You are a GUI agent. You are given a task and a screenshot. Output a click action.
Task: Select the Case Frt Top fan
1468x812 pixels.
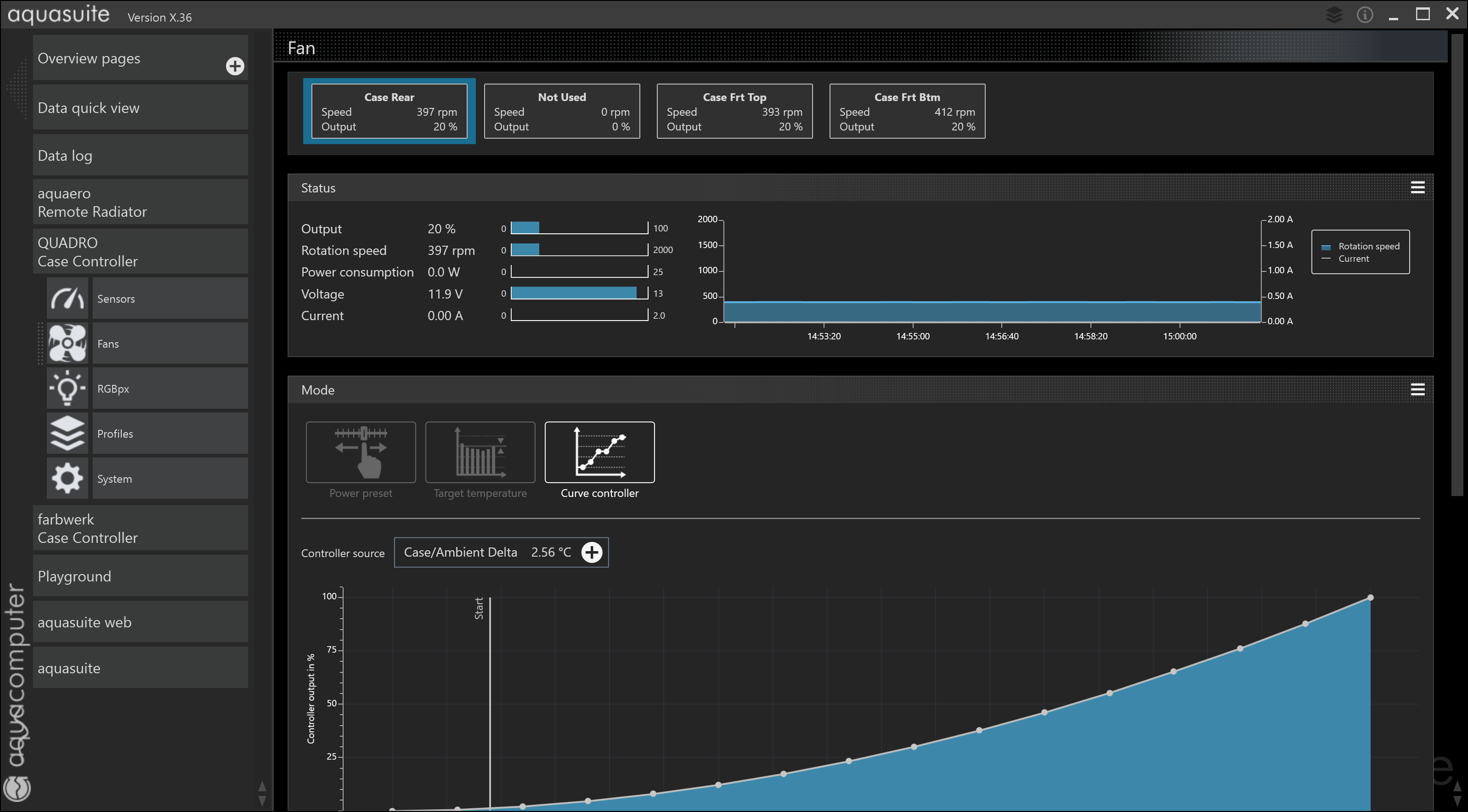click(x=734, y=111)
